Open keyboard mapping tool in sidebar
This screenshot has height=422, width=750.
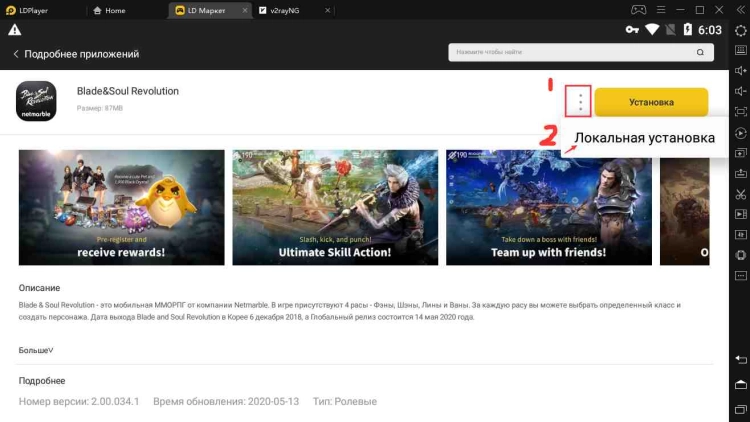(740, 50)
